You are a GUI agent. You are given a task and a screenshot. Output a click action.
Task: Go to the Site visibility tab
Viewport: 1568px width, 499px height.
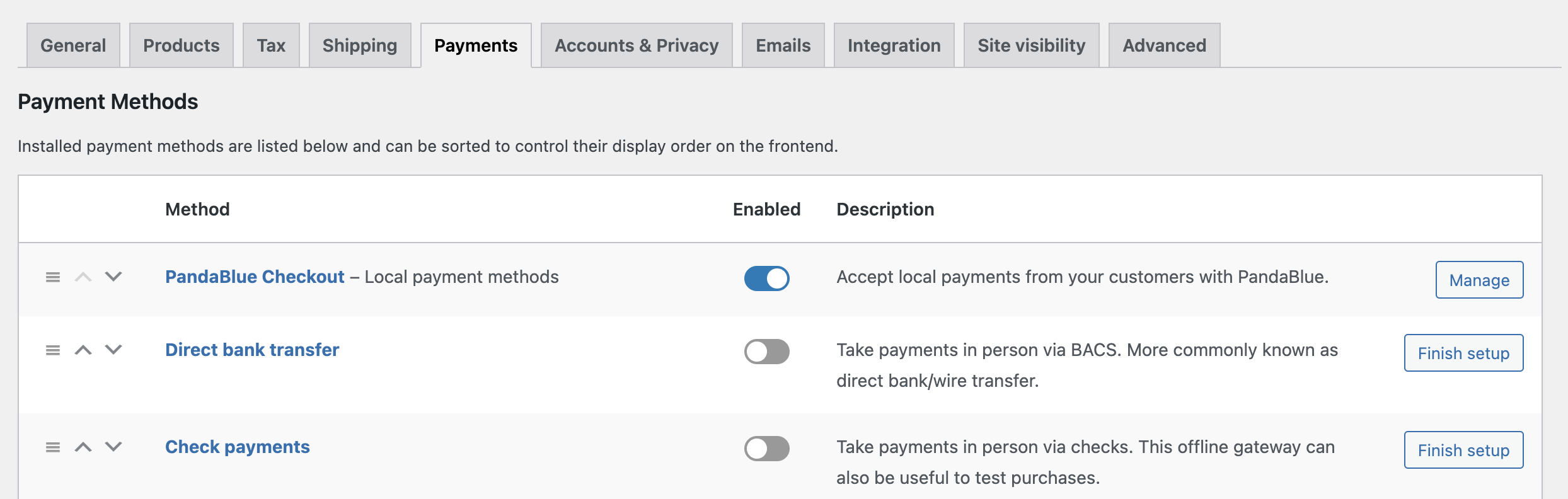pyautogui.click(x=1031, y=45)
